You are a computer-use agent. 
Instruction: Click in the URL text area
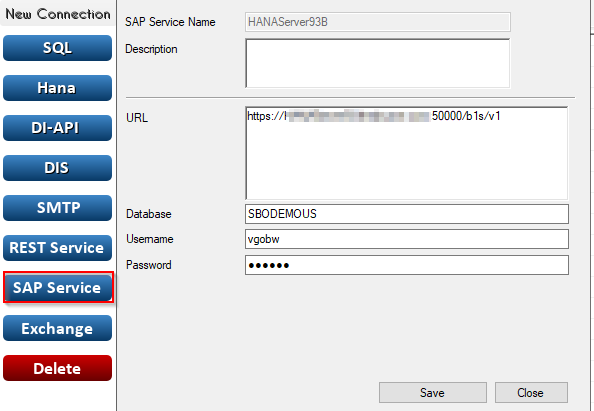pos(406,153)
